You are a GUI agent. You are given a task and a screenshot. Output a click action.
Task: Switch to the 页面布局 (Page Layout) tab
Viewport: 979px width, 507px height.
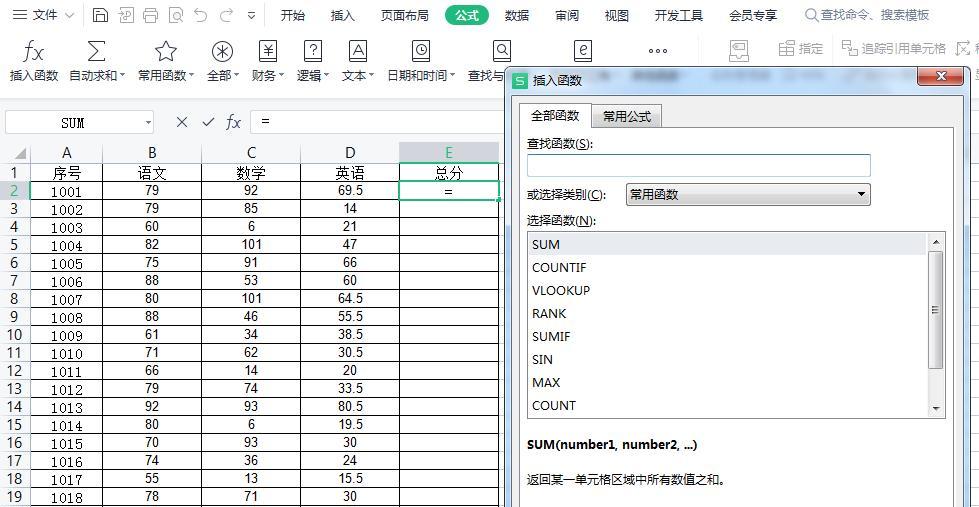point(405,16)
